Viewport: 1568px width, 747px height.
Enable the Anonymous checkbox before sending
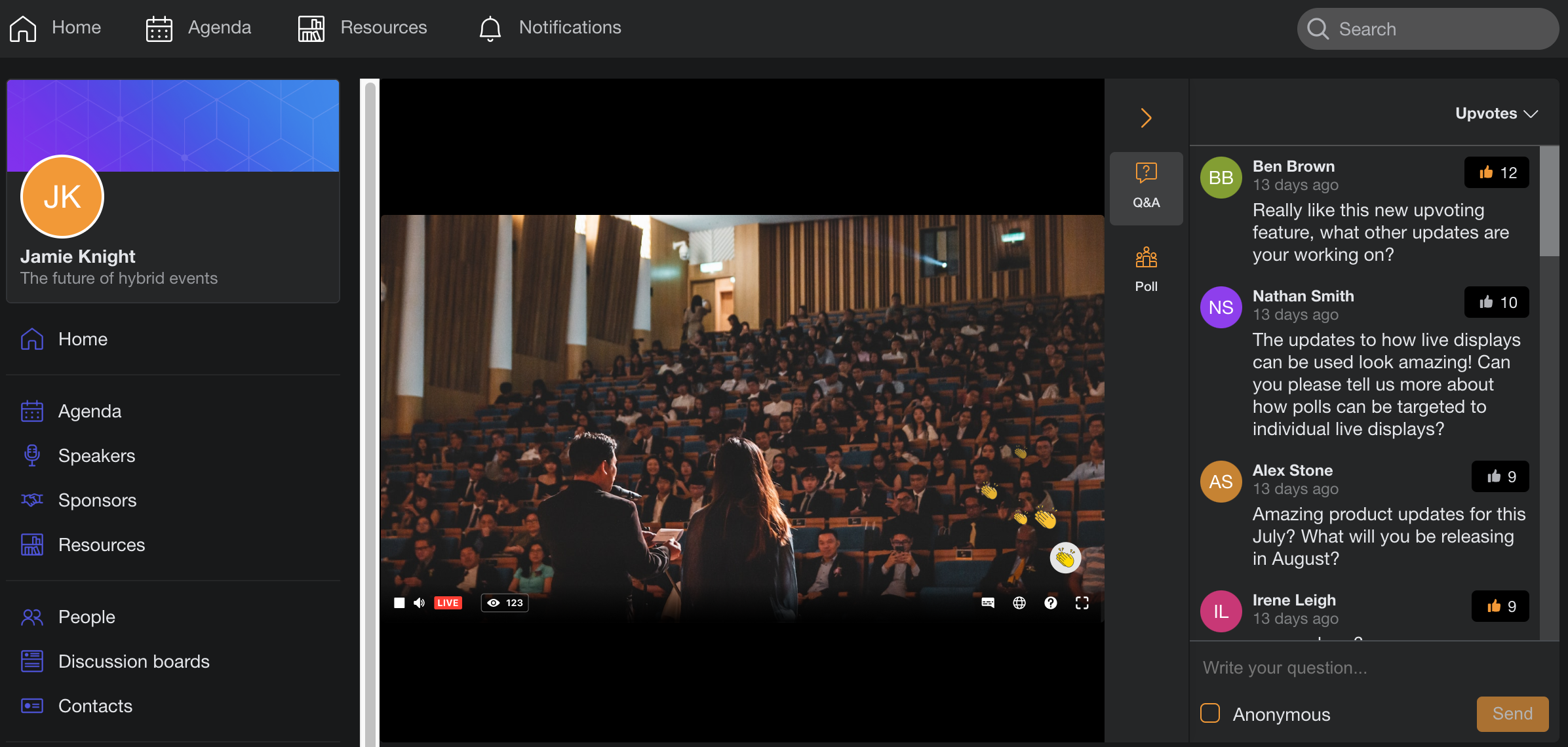[x=1209, y=713]
